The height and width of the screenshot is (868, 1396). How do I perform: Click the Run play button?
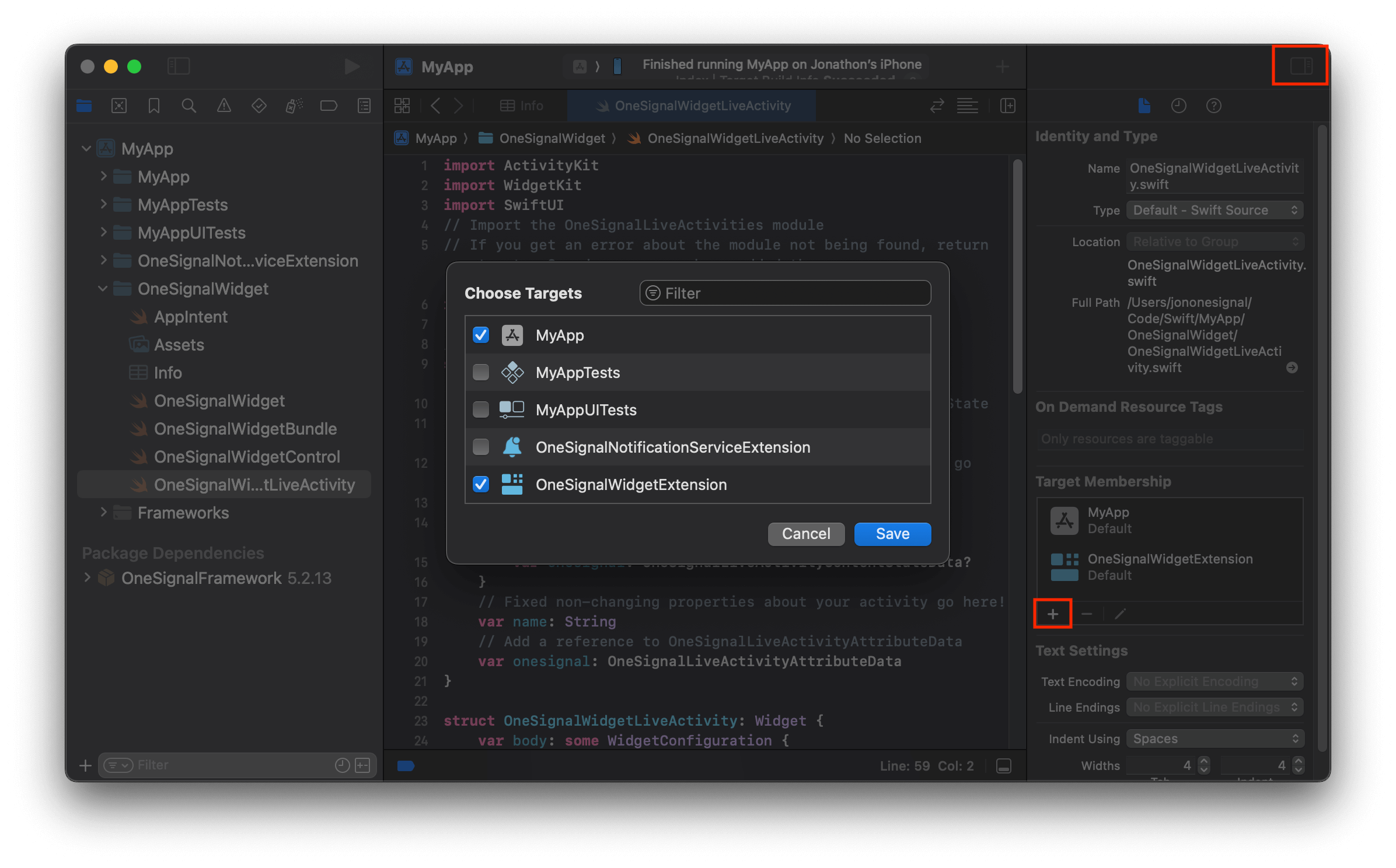click(351, 66)
